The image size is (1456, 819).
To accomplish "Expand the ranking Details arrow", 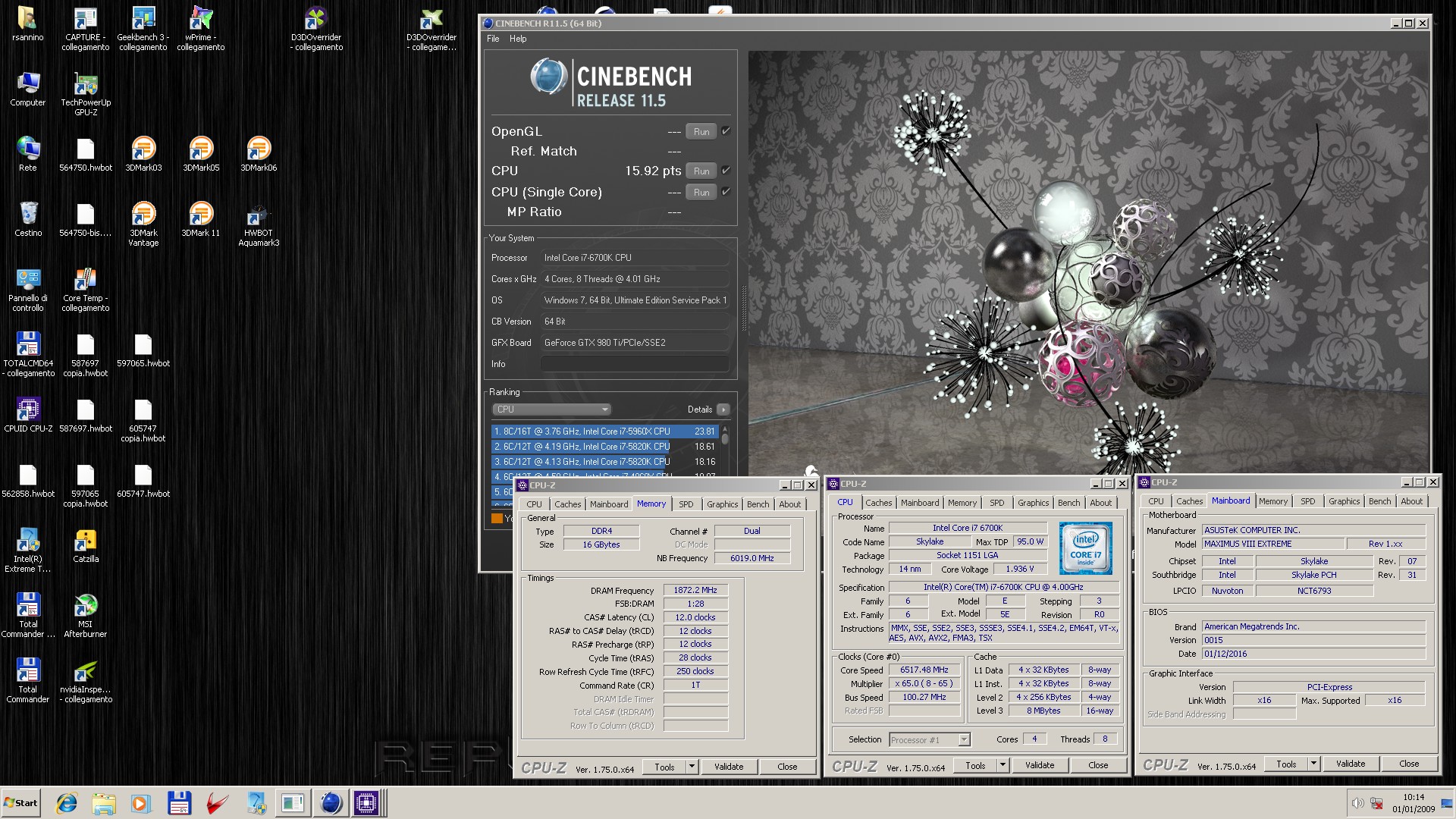I will [x=723, y=409].
